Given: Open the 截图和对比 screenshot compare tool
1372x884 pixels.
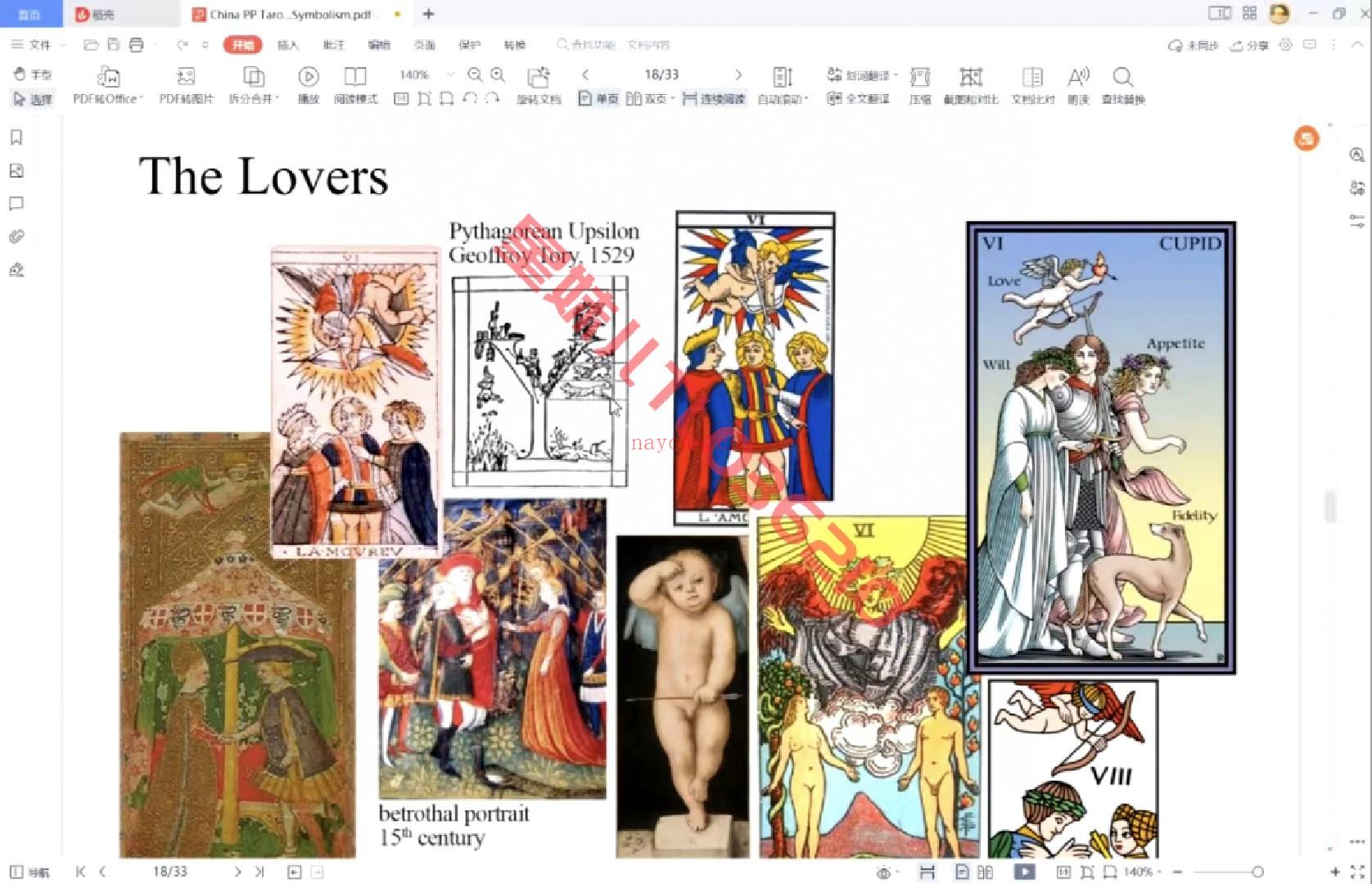Looking at the screenshot, I should [971, 86].
